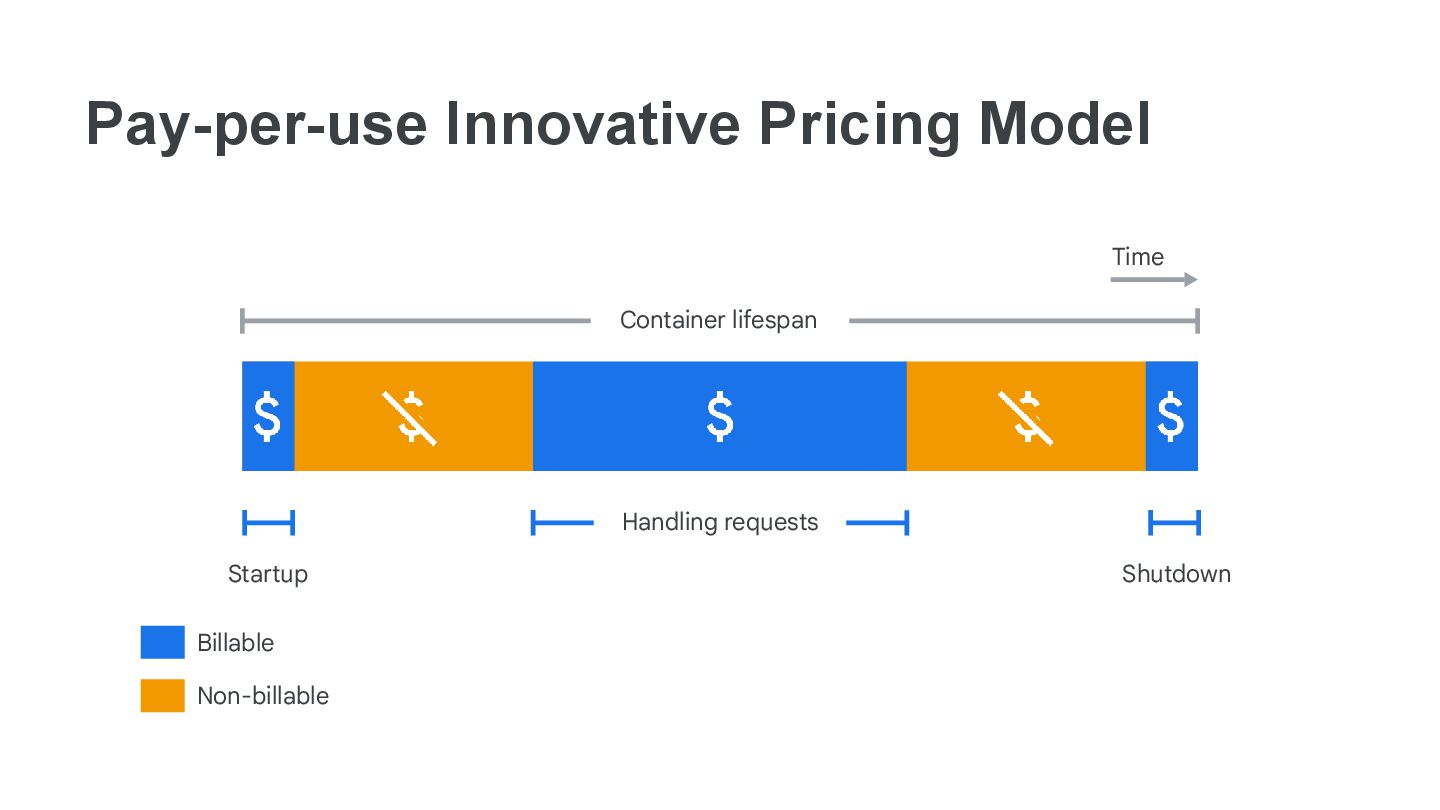Viewport: 1440px width, 810px height.
Task: Select the Non-billable legend text
Action: [x=263, y=696]
